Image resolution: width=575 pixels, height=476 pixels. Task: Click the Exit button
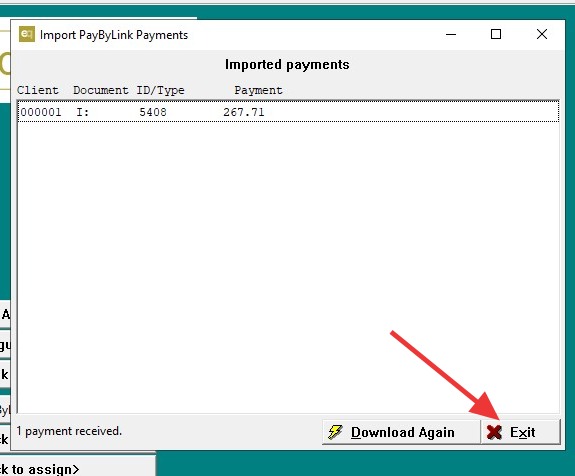point(521,432)
